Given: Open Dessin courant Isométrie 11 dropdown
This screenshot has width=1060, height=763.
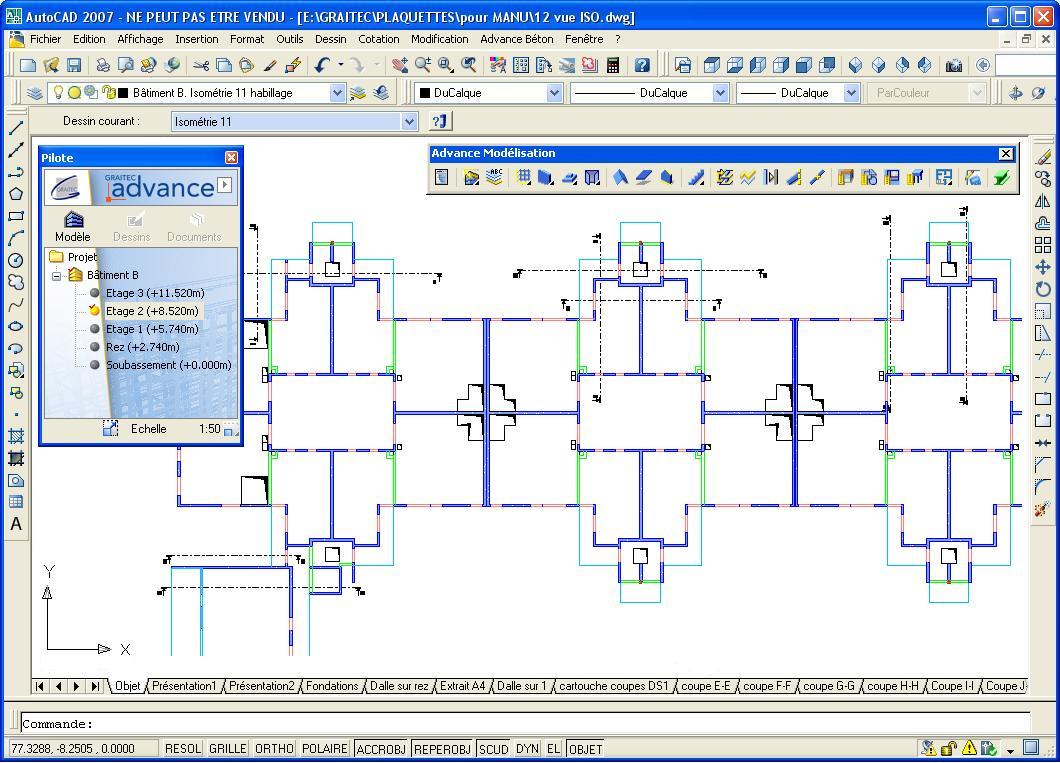Looking at the screenshot, I should tap(409, 122).
